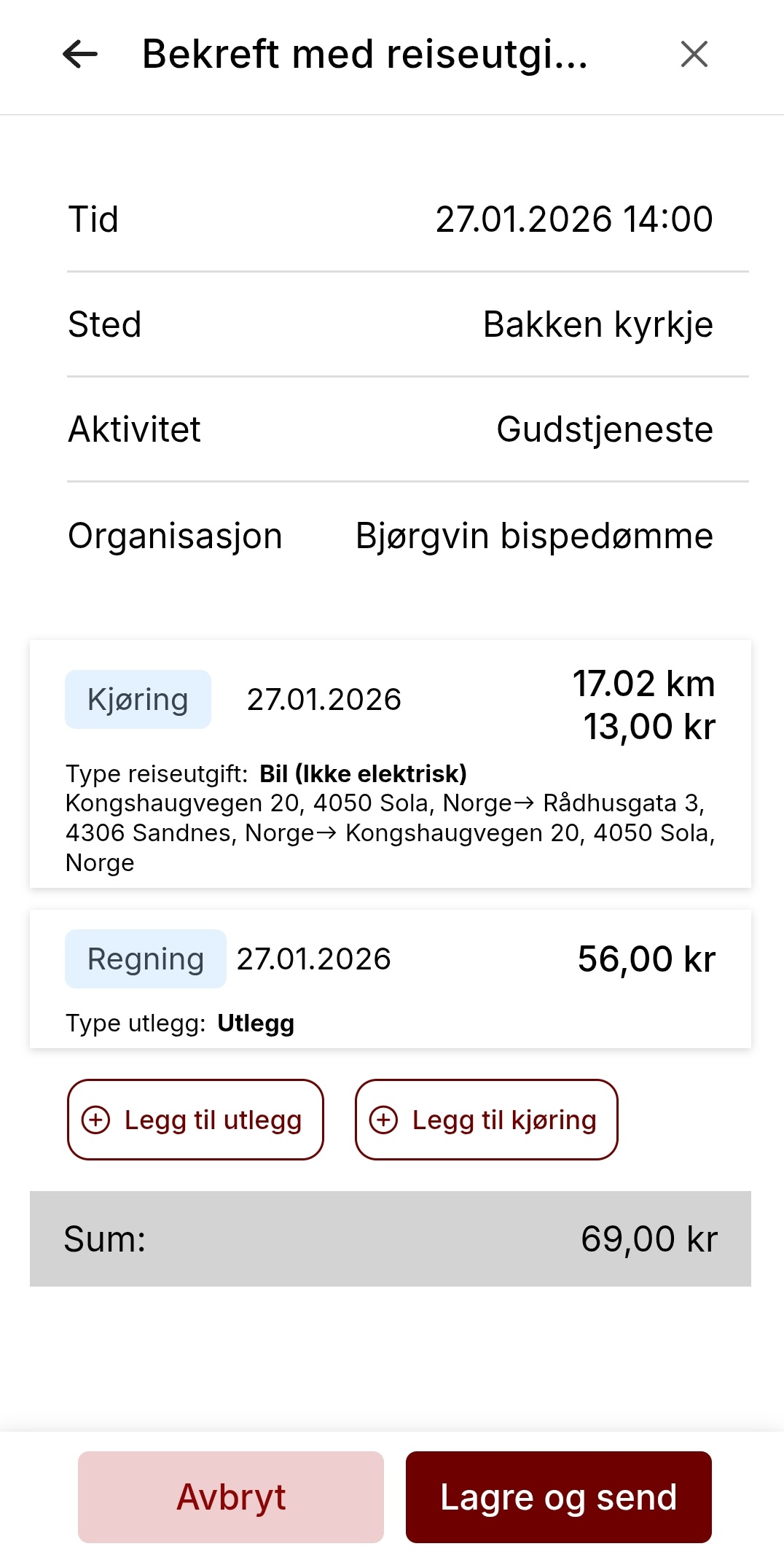The height and width of the screenshot is (1557, 784).
Task: Open the Regning expense card type line
Action: 180,1023
